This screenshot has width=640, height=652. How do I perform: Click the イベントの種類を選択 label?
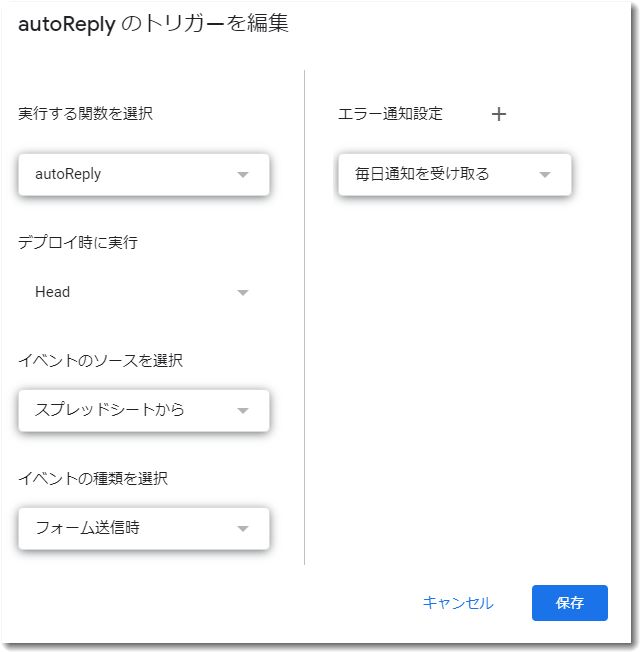[93, 478]
